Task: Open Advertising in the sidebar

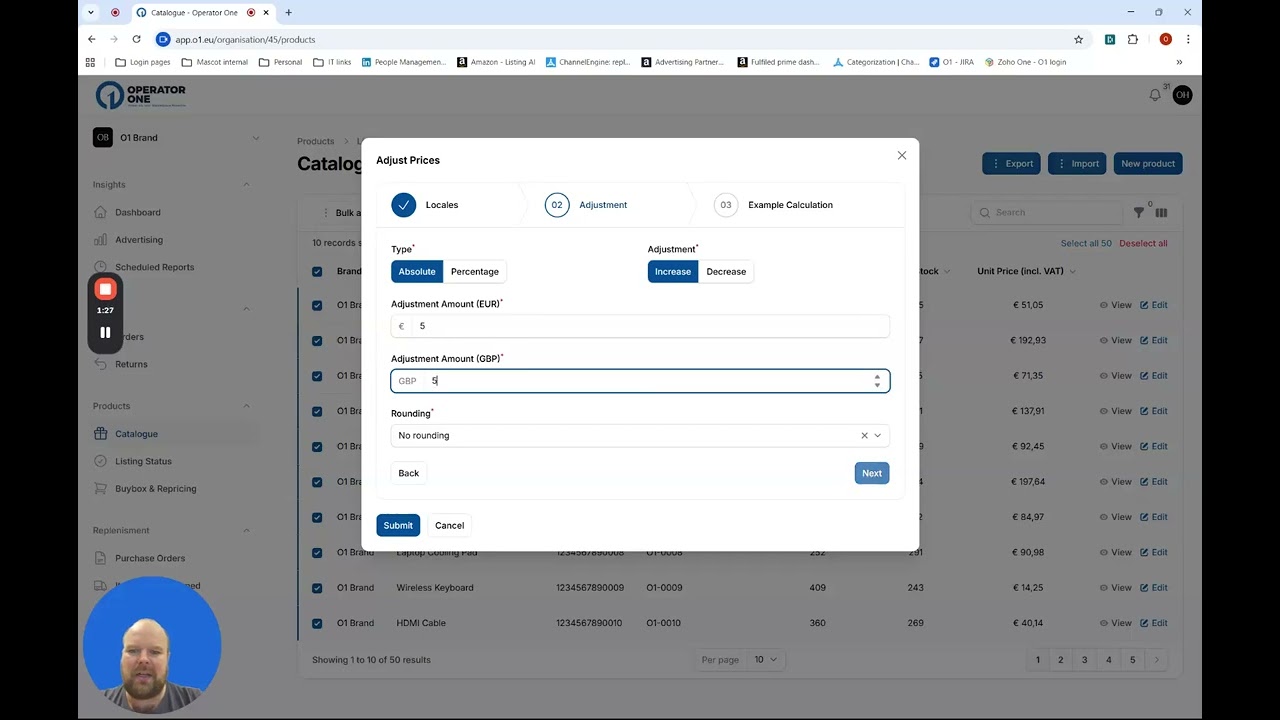Action: pyautogui.click(x=138, y=240)
